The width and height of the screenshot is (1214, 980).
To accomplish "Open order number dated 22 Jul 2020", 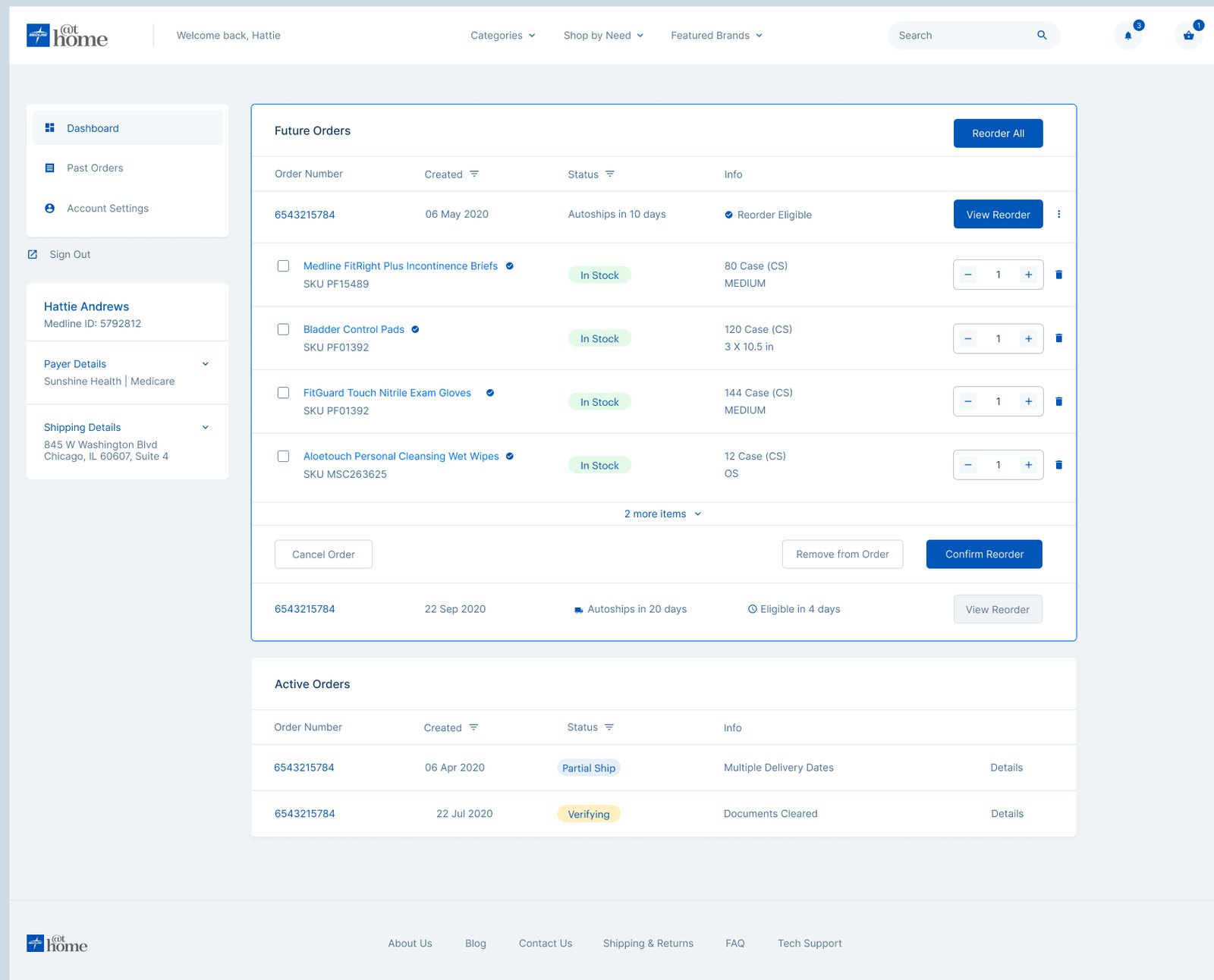I will [x=304, y=813].
